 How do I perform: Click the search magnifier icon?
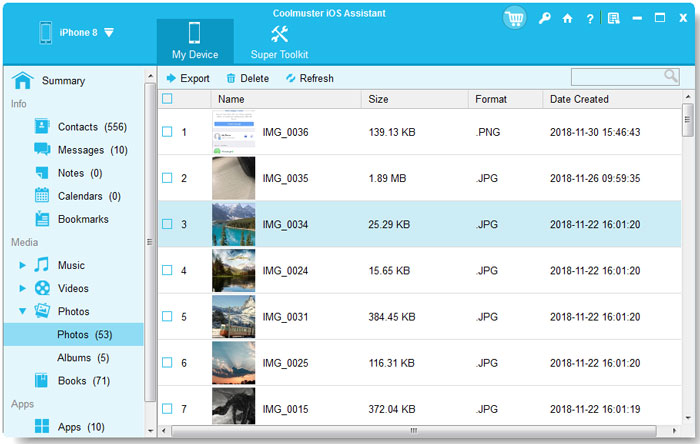tap(670, 77)
